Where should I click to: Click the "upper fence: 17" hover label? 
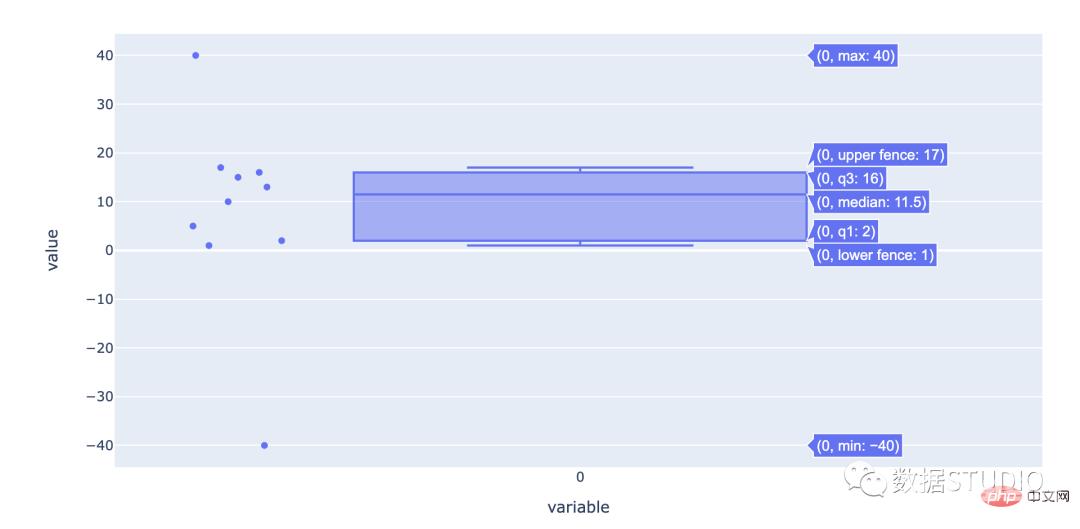pyautogui.click(x=880, y=154)
